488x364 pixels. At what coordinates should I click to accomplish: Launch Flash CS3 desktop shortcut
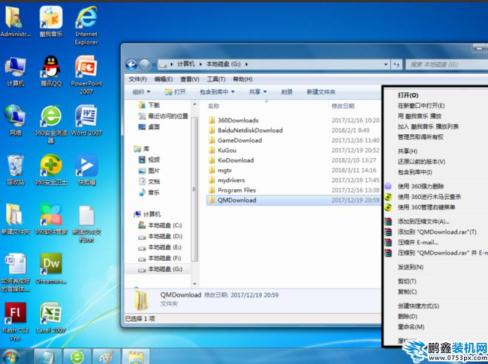(x=15, y=321)
